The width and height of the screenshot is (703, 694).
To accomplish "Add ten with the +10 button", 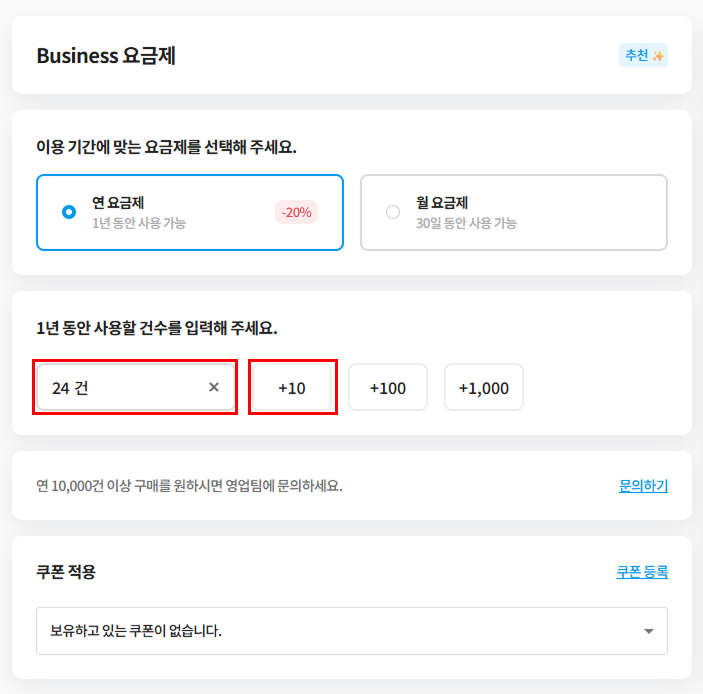I will coord(292,387).
